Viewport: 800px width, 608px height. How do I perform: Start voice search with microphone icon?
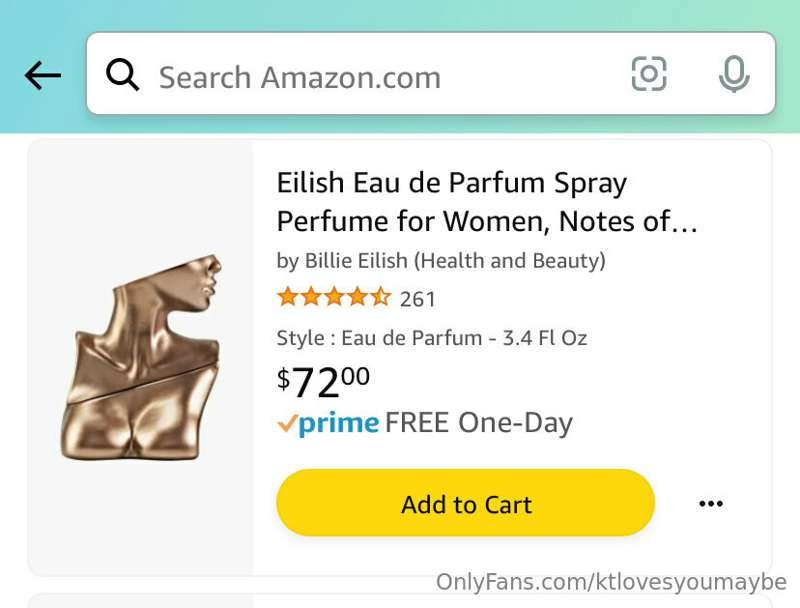(734, 74)
